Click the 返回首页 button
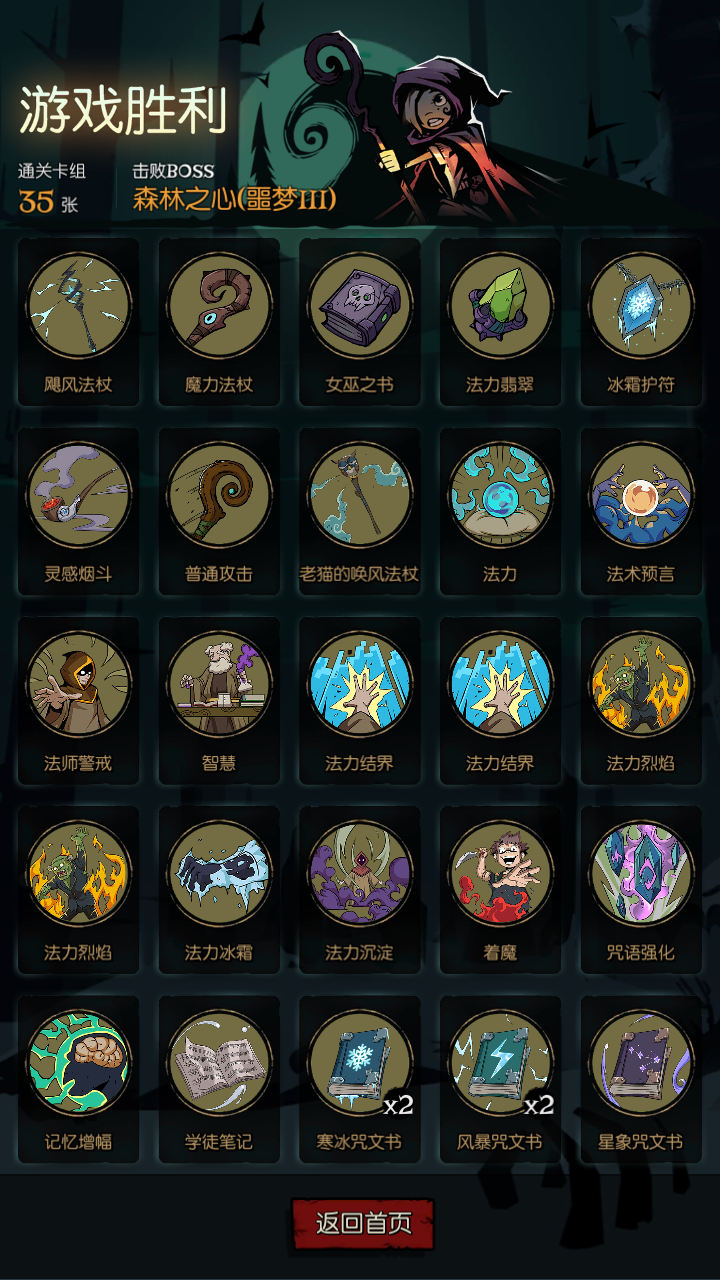The height and width of the screenshot is (1280, 720). (x=363, y=1224)
